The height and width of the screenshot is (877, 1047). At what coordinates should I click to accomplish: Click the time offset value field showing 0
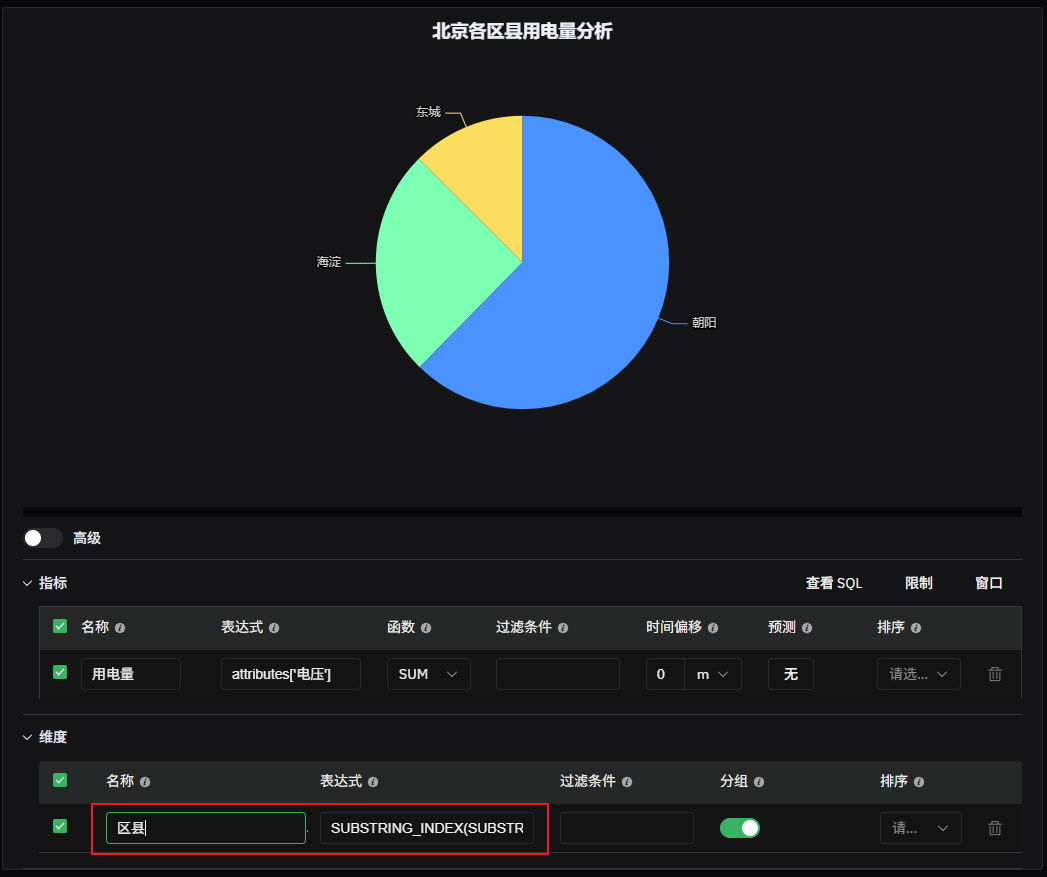click(x=665, y=674)
